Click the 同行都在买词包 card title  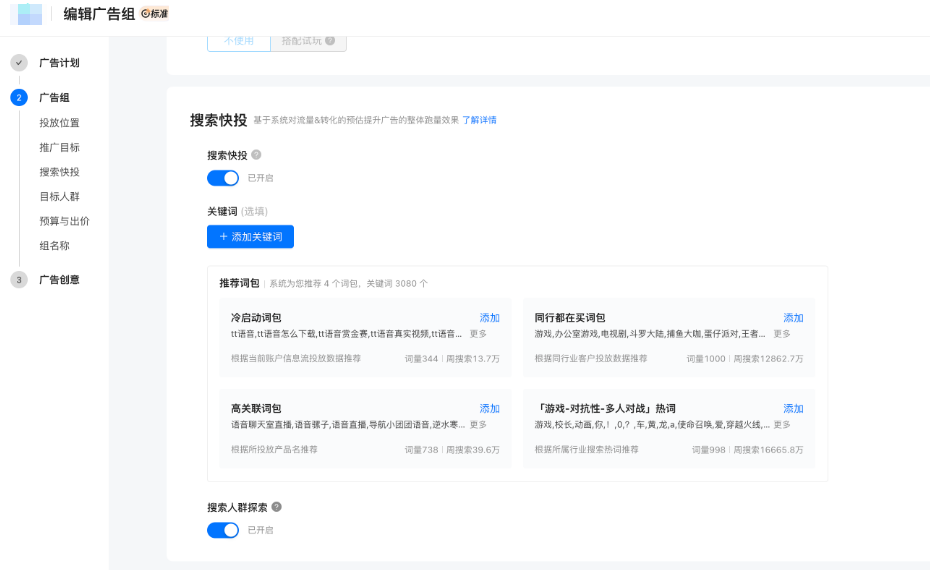click(570, 318)
